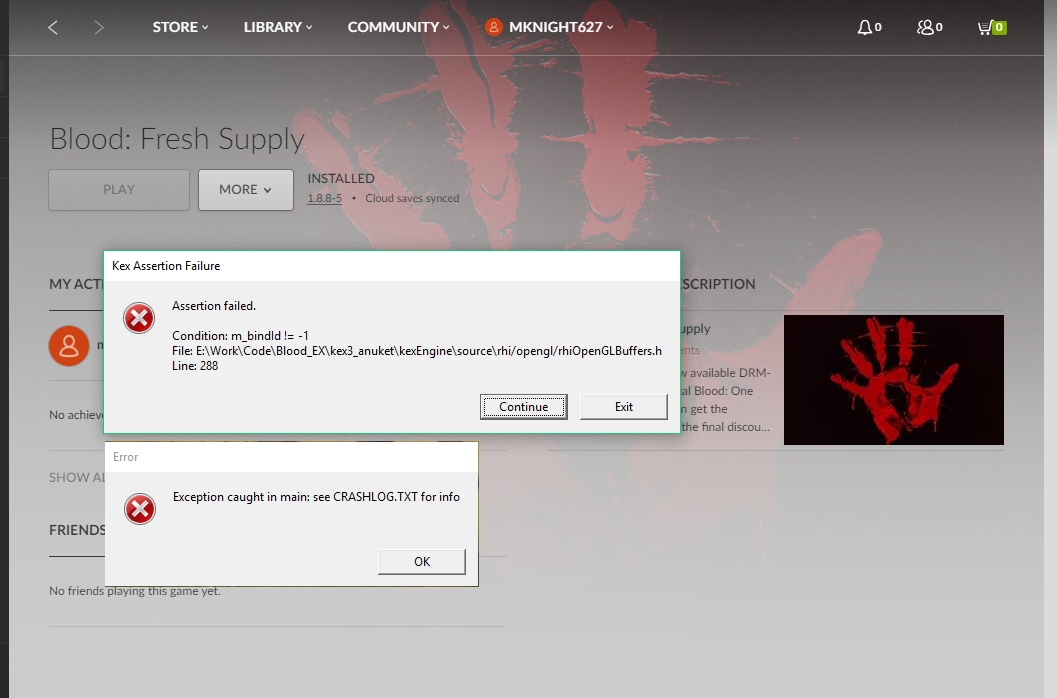This screenshot has height=698, width=1057.
Task: Open the Blood handprint game thumbnail
Action: point(893,380)
